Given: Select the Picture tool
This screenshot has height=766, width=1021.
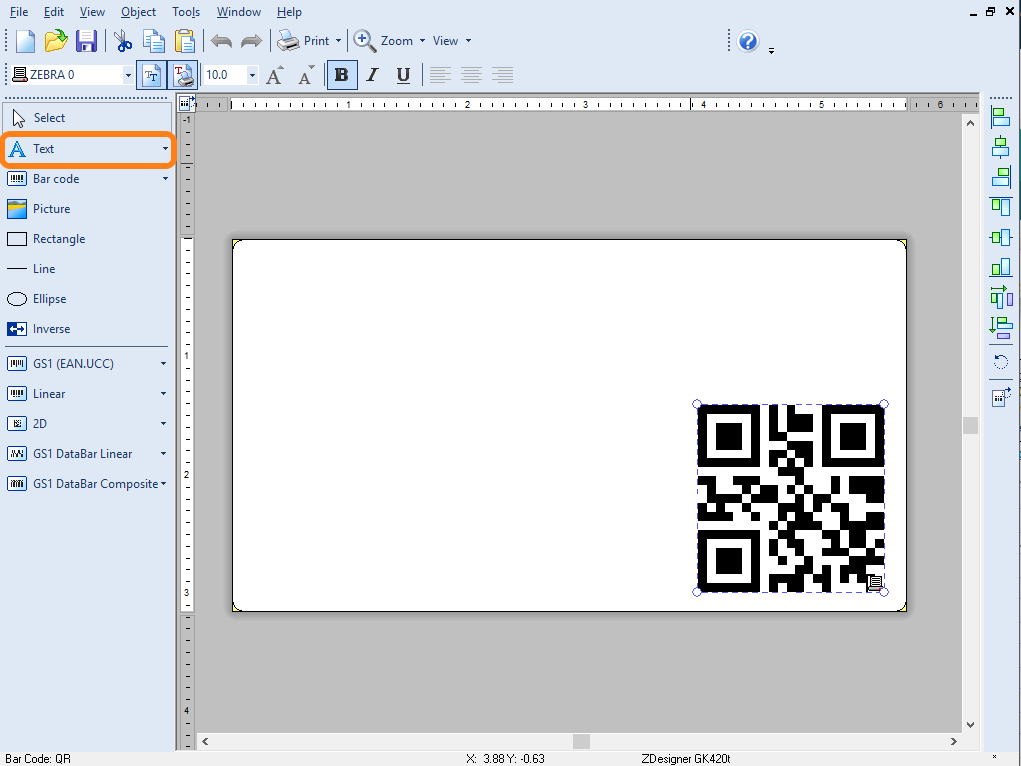Looking at the screenshot, I should tap(51, 209).
